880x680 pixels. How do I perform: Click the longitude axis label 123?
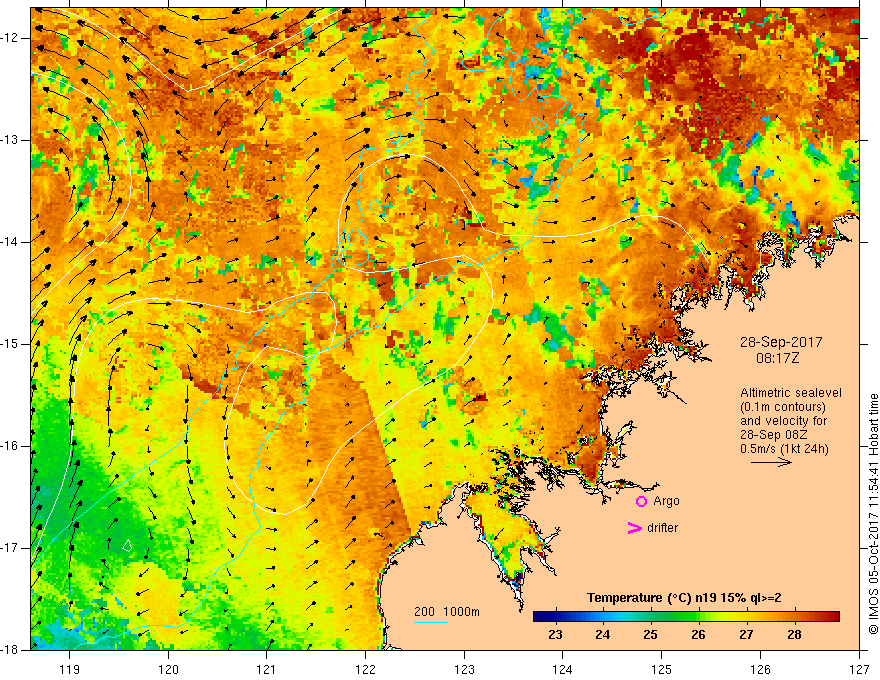[x=464, y=669]
